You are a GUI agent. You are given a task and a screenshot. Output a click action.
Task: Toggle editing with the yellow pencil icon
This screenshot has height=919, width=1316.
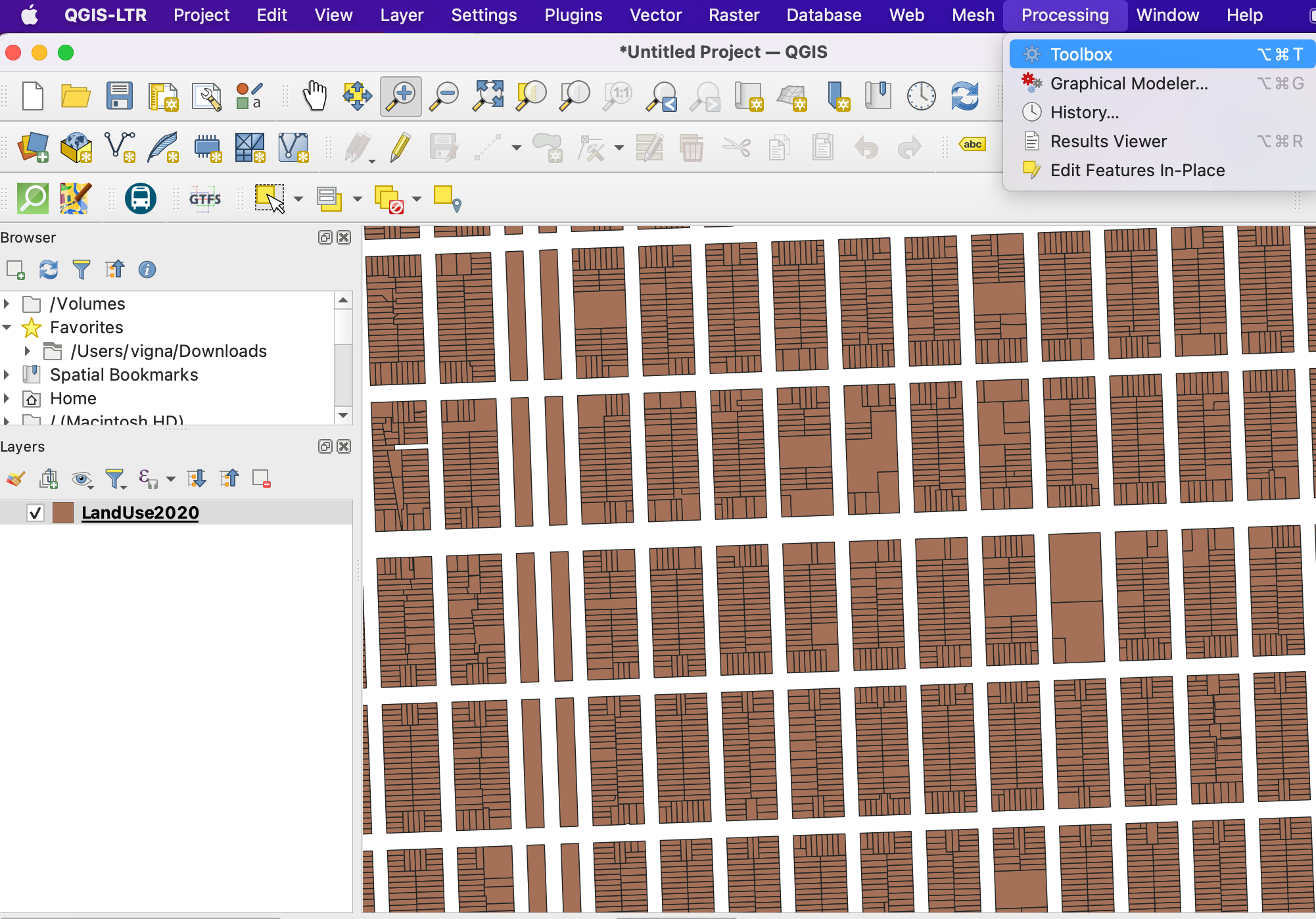(x=400, y=147)
